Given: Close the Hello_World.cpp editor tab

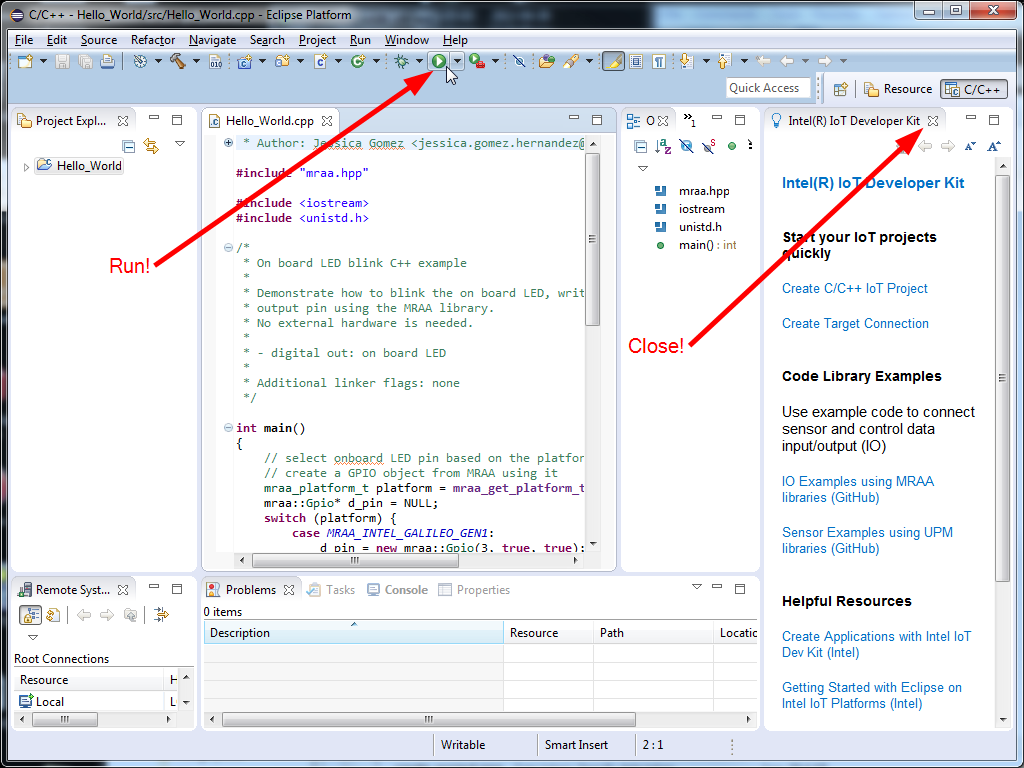Looking at the screenshot, I should (x=327, y=121).
